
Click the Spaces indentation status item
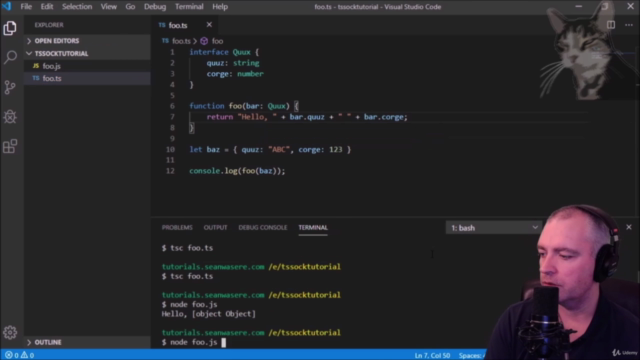click(471, 356)
